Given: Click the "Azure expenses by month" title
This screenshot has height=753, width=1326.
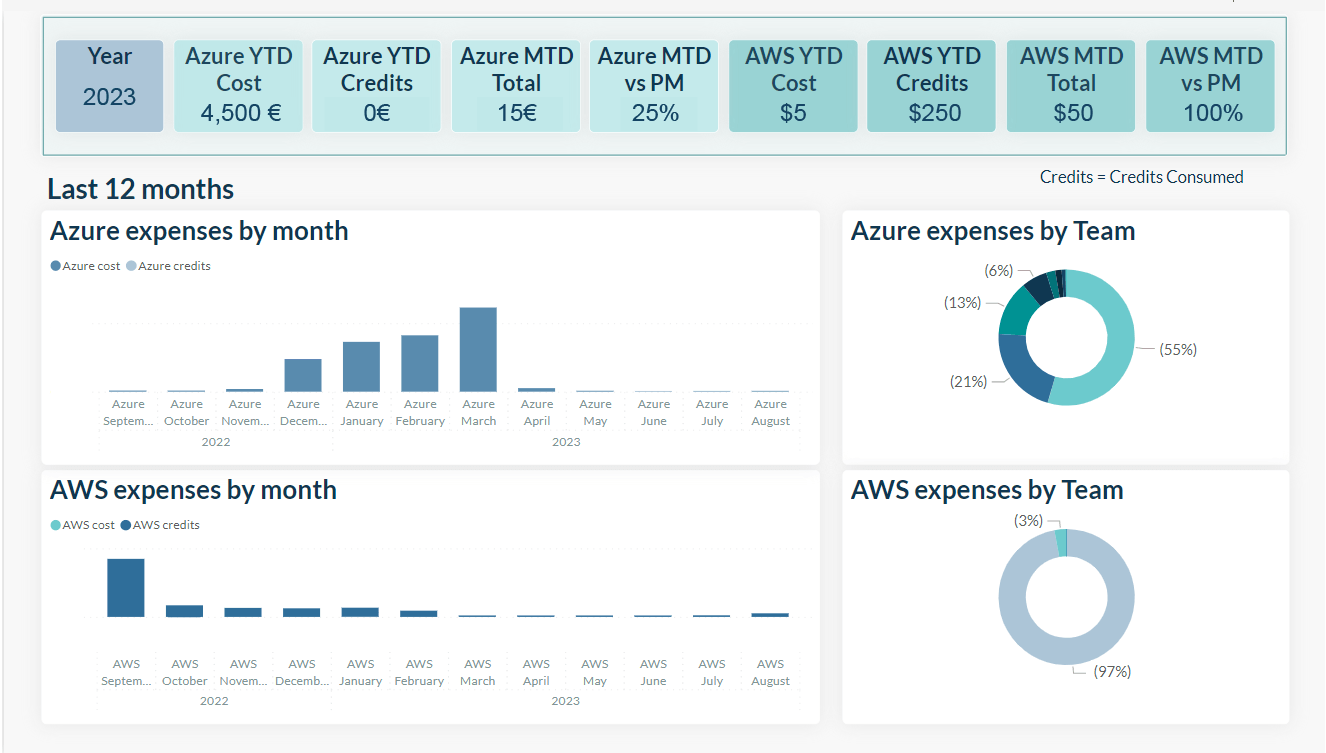Looking at the screenshot, I should 199,231.
